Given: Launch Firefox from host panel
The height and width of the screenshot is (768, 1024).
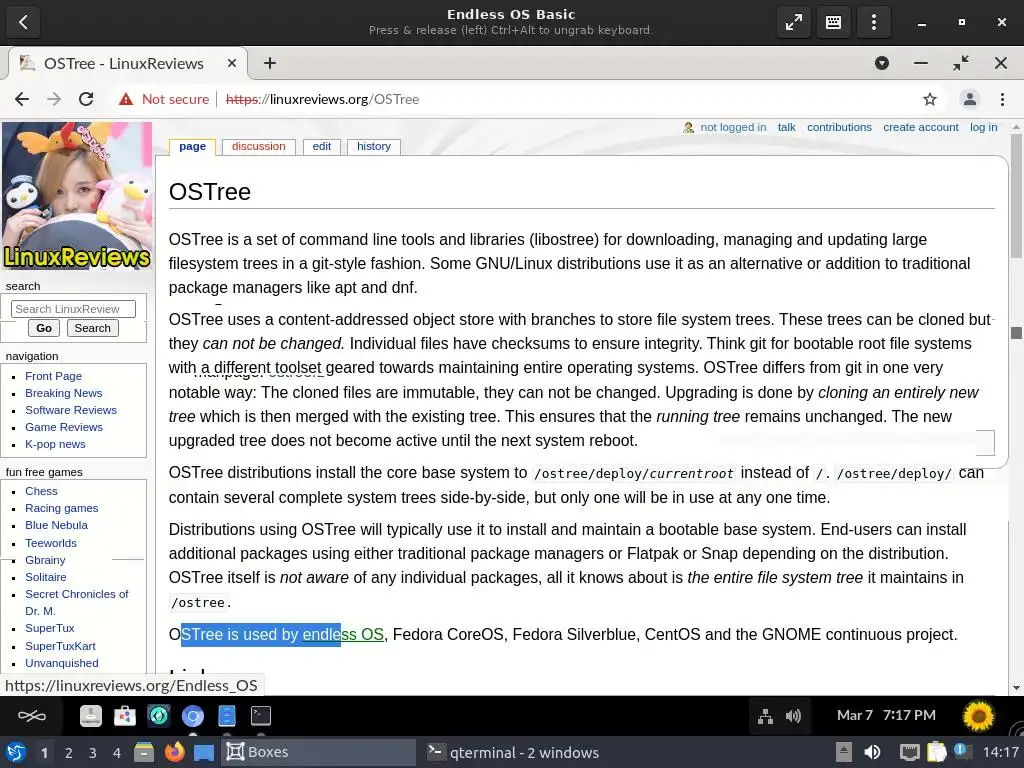Looking at the screenshot, I should click(x=174, y=752).
